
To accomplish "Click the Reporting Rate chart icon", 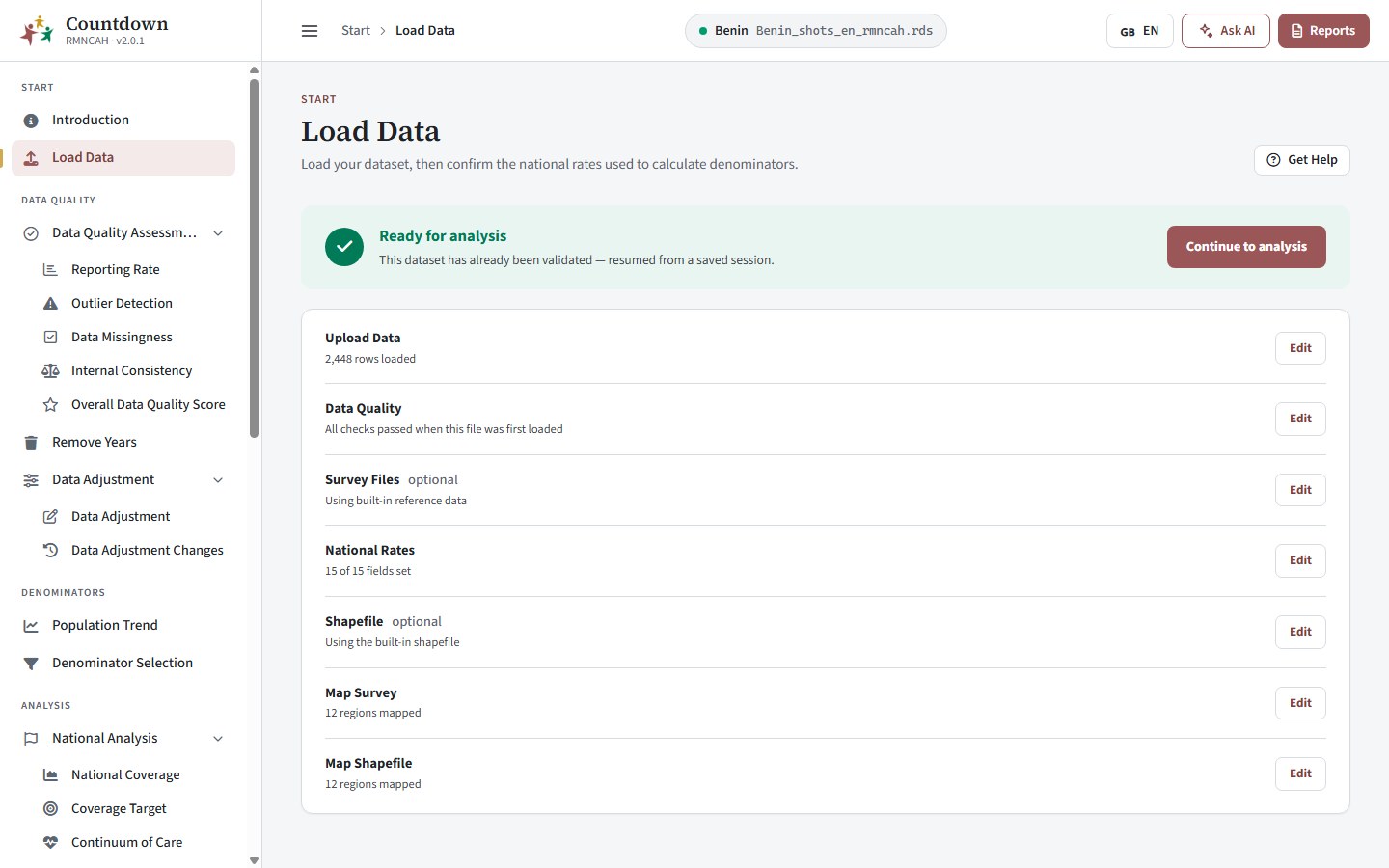I will (50, 270).
